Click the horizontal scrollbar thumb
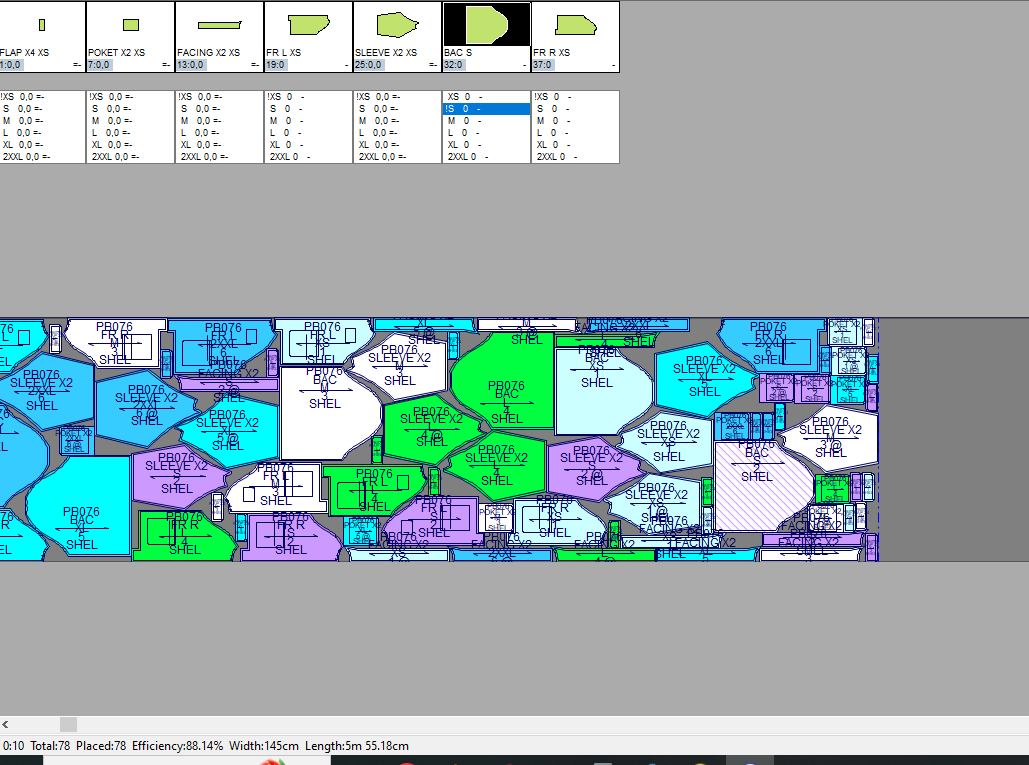 [68, 724]
